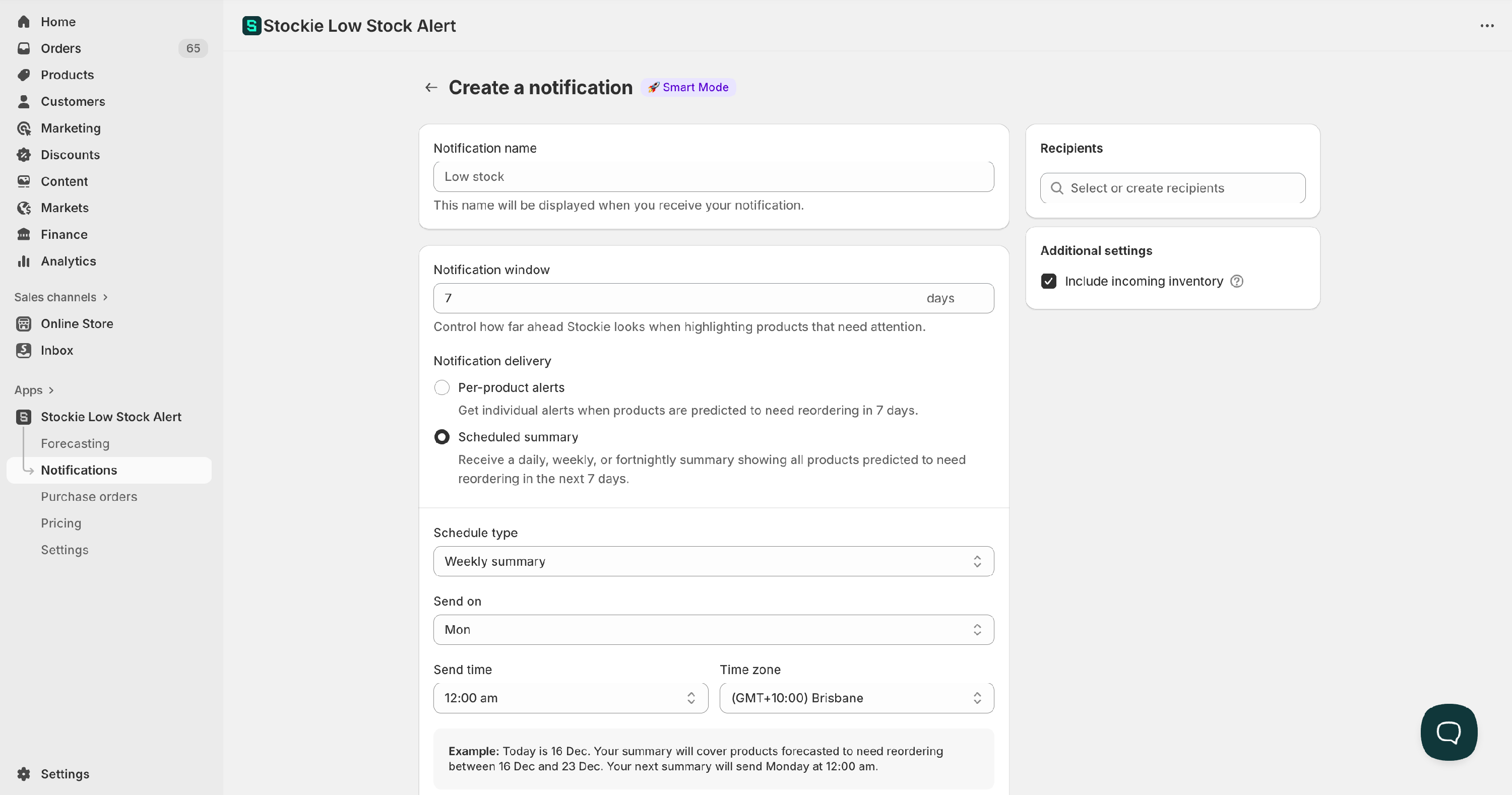Open the chat support bubble

pyautogui.click(x=1448, y=732)
